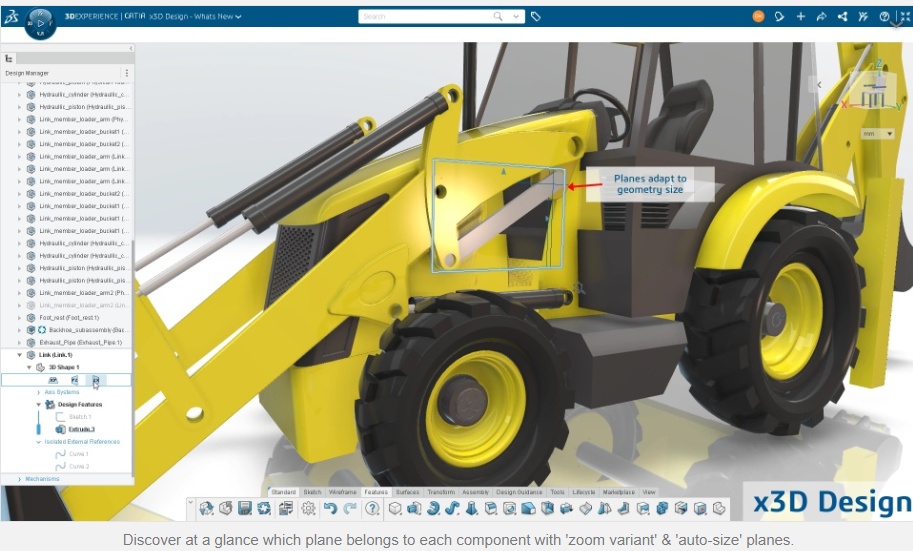Select the zx plane icon in tree

pos(96,380)
